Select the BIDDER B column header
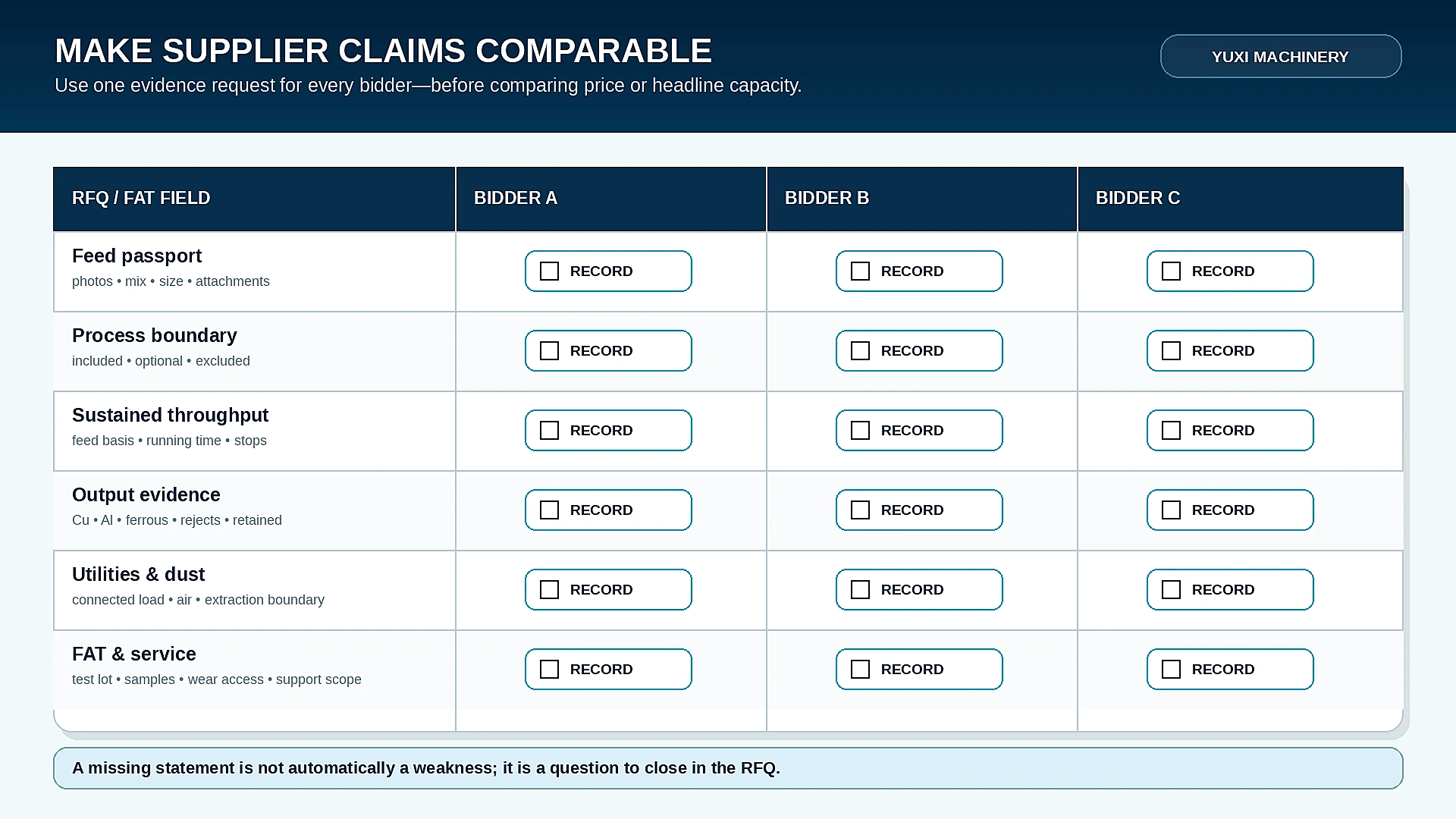1456x819 pixels. tap(922, 199)
